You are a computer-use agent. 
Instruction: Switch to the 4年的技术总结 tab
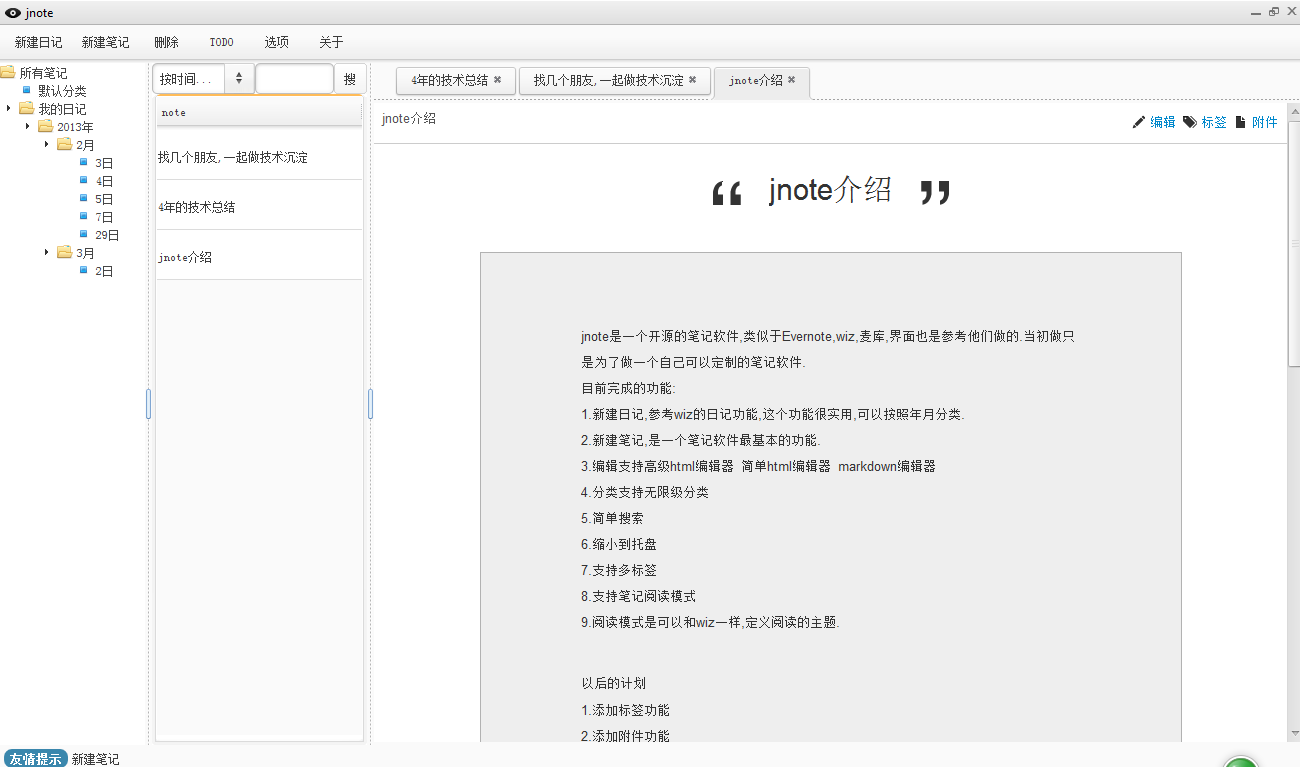(456, 81)
